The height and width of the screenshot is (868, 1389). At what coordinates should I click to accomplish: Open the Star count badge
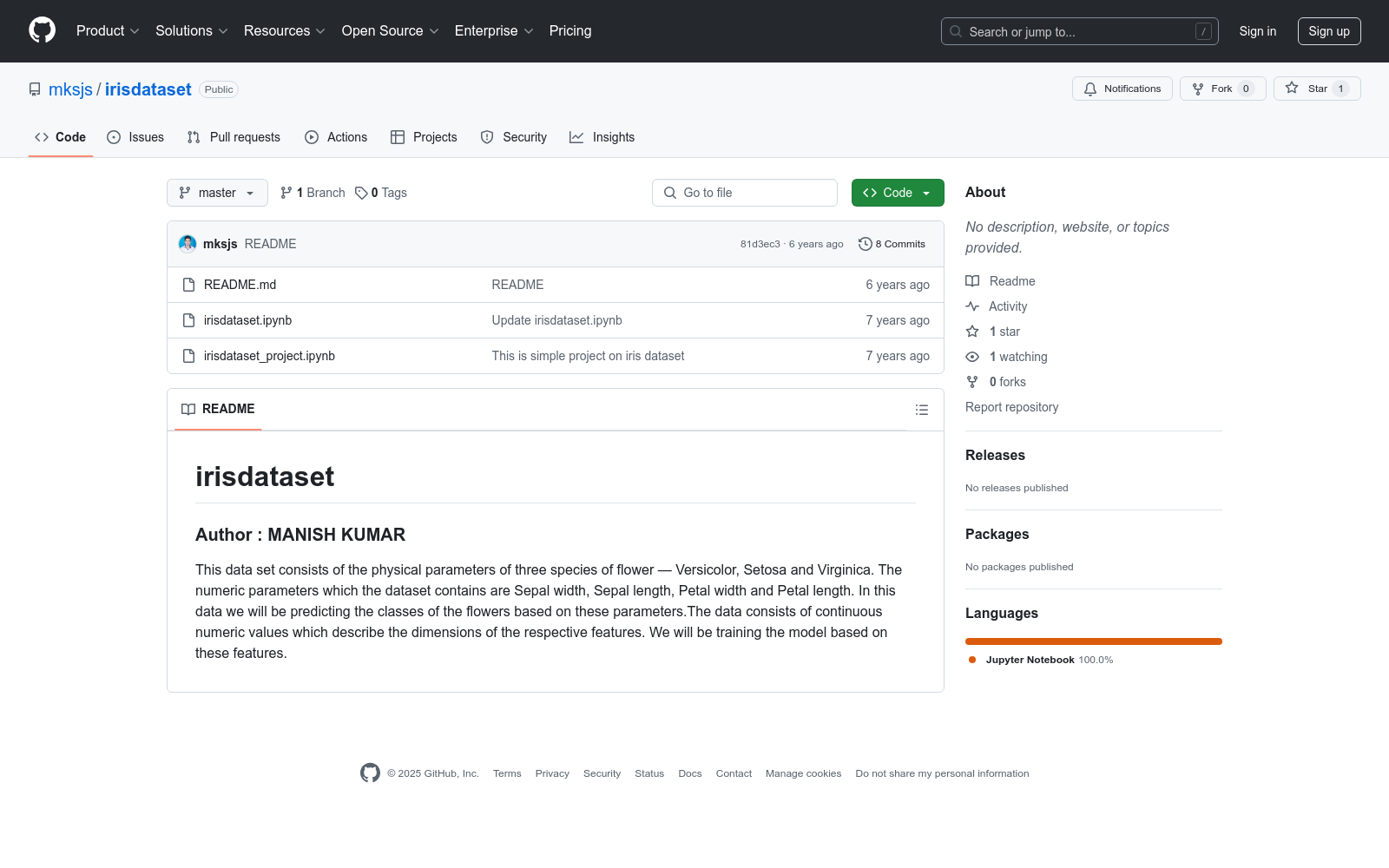pos(1341,89)
